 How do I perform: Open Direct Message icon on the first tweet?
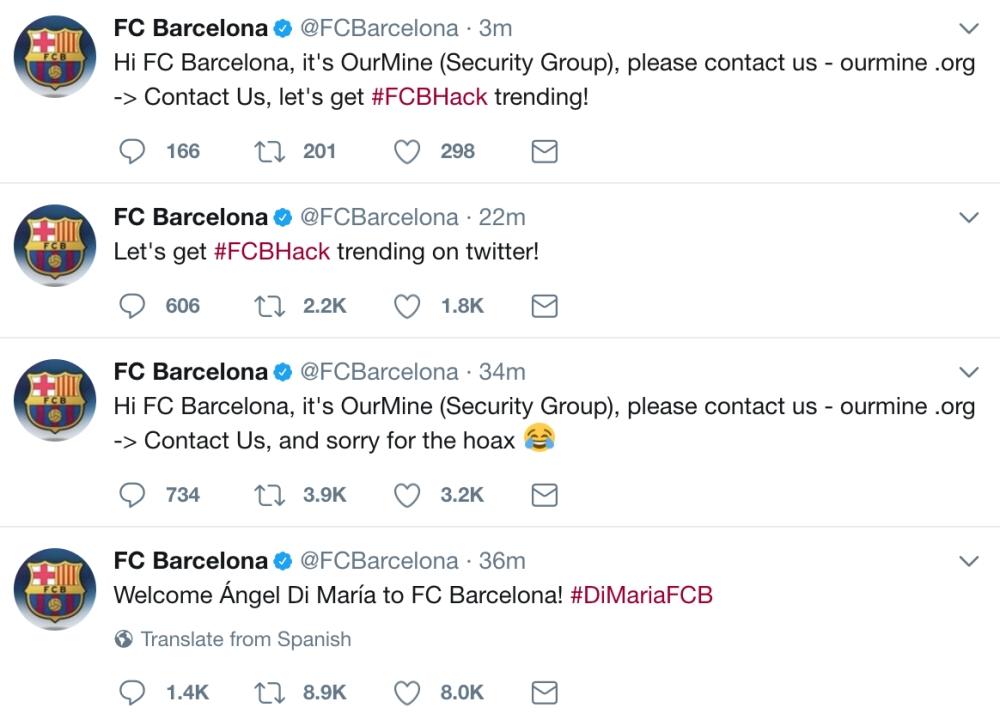544,152
